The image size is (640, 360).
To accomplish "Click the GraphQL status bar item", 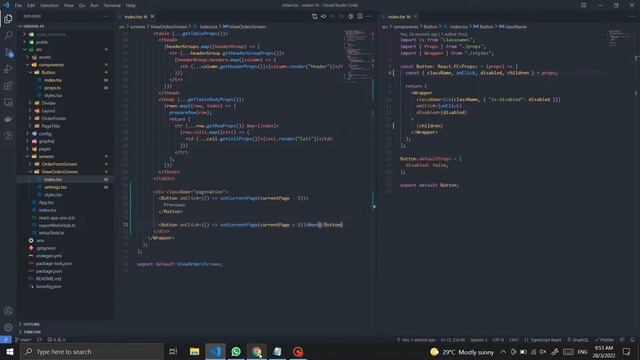I will [578, 340].
